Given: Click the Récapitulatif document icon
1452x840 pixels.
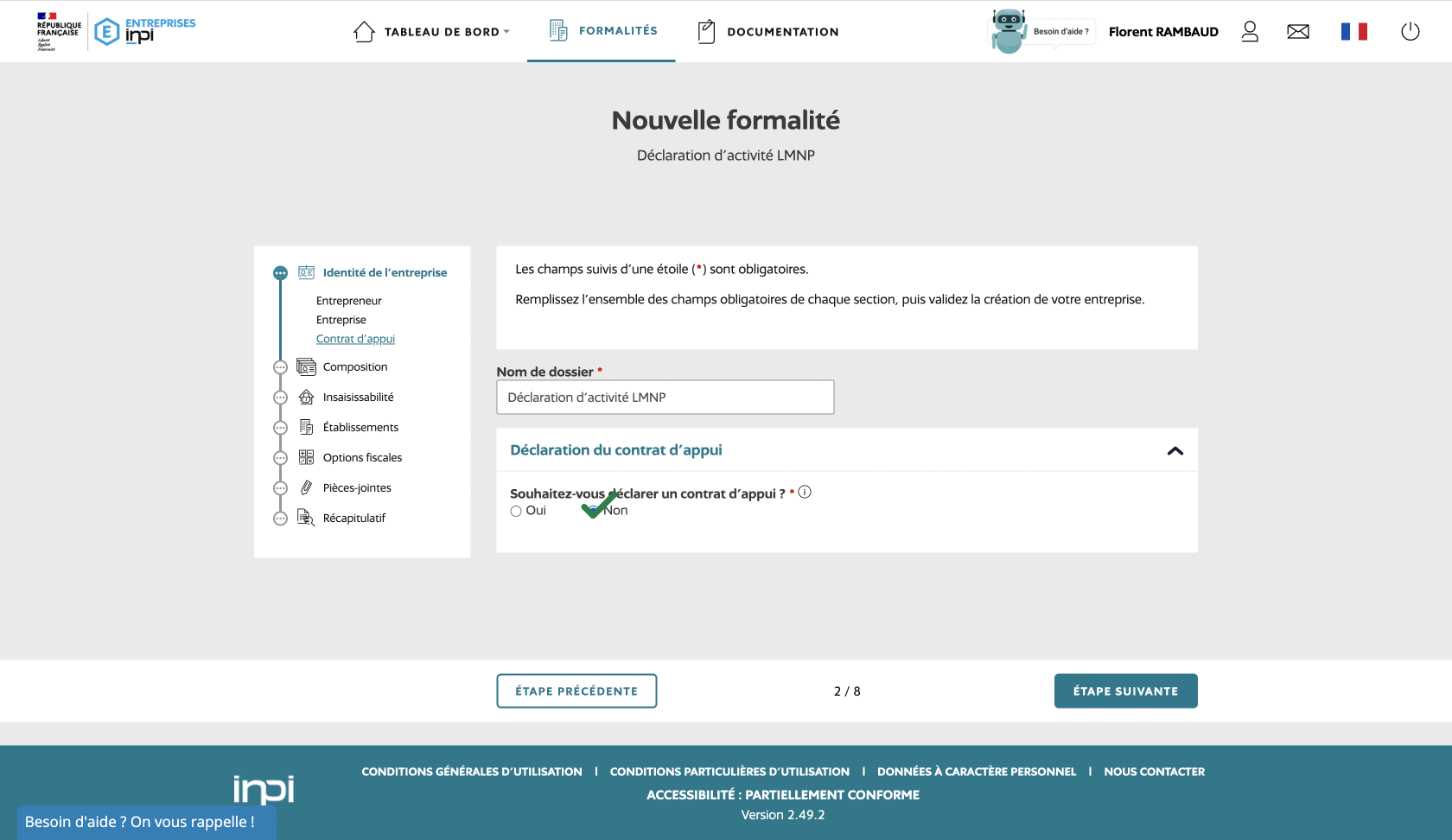Looking at the screenshot, I should point(306,519).
